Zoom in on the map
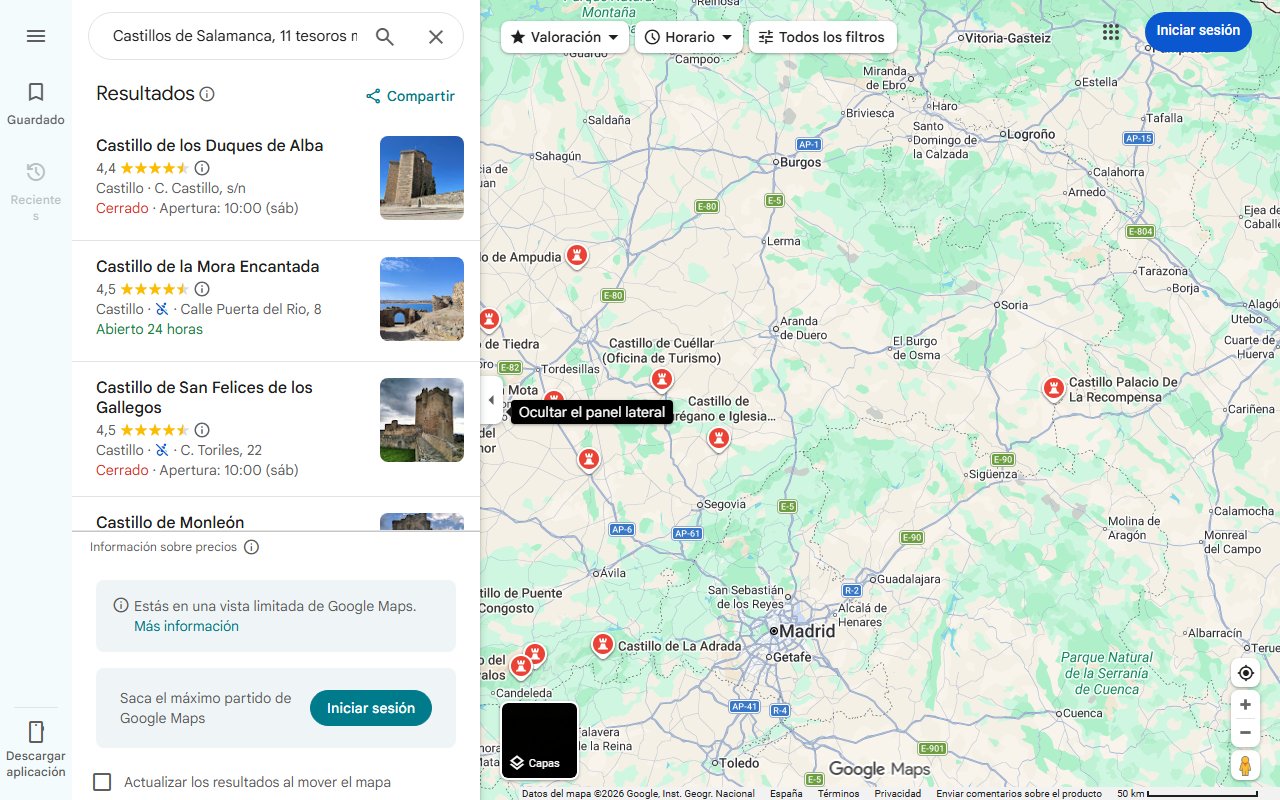 (x=1245, y=704)
